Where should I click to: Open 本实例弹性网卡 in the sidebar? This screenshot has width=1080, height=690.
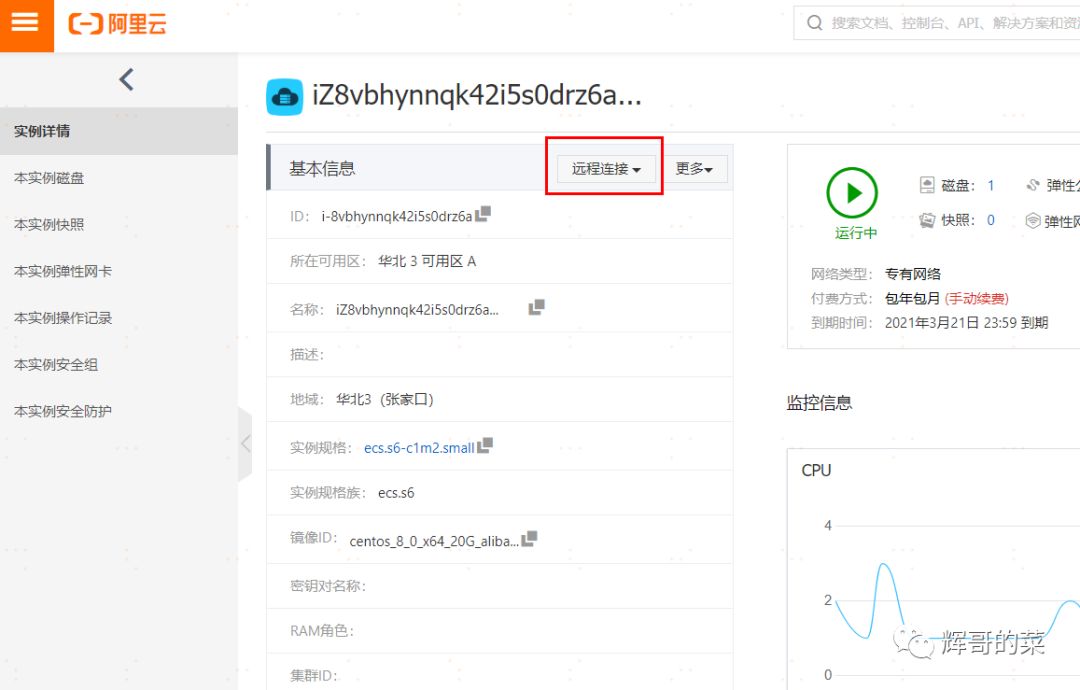(x=118, y=271)
